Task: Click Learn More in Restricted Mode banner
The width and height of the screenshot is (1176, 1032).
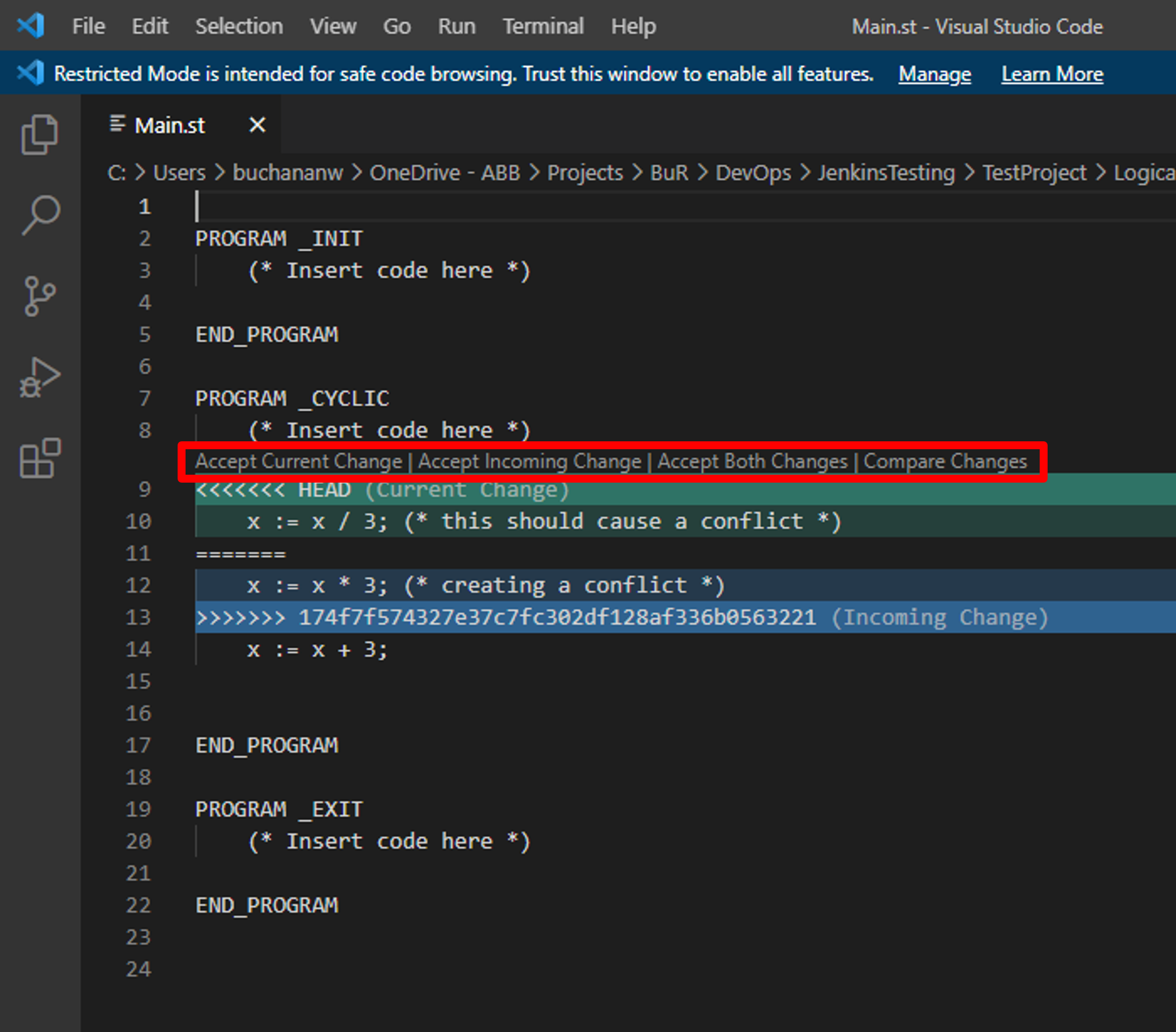Action: [1052, 74]
